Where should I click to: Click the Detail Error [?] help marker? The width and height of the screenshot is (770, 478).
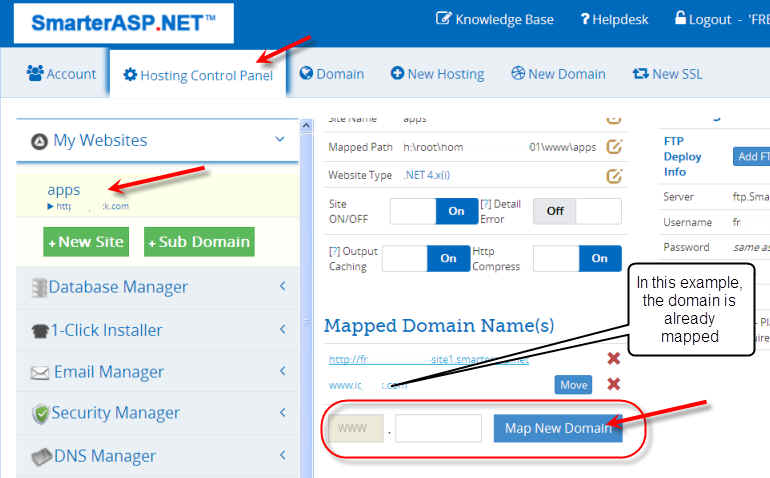point(486,204)
